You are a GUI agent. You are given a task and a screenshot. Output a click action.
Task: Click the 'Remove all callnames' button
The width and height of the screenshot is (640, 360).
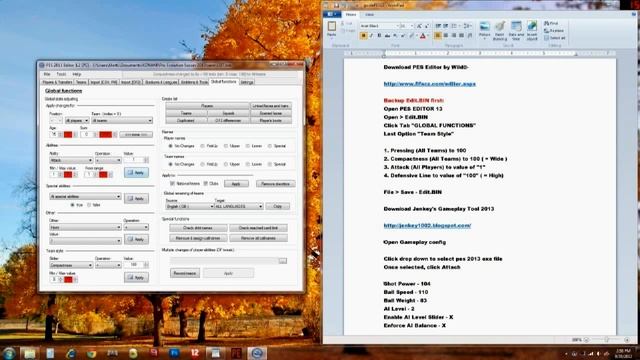click(x=258, y=238)
